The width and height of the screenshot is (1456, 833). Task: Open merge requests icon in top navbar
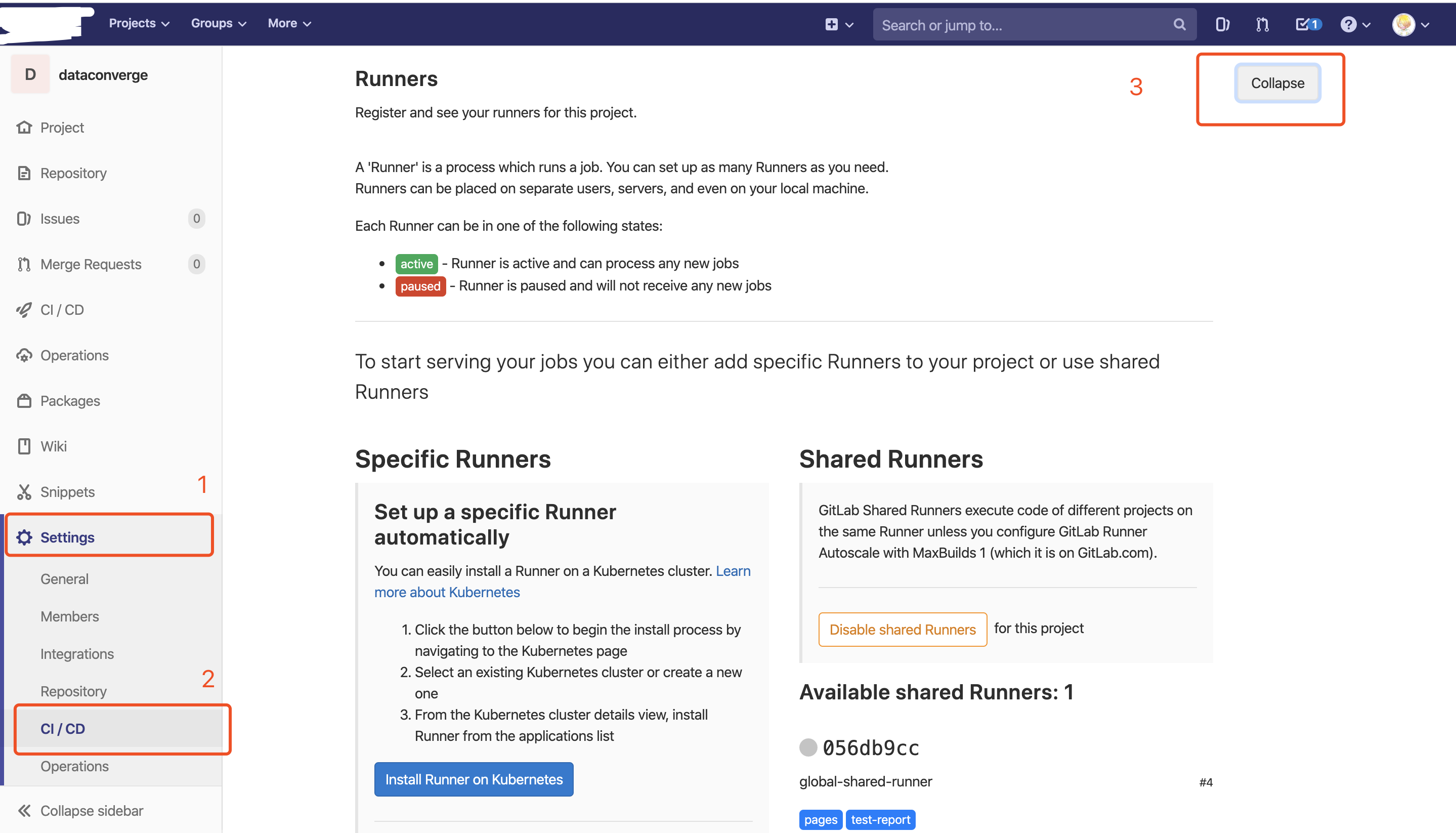[1262, 25]
